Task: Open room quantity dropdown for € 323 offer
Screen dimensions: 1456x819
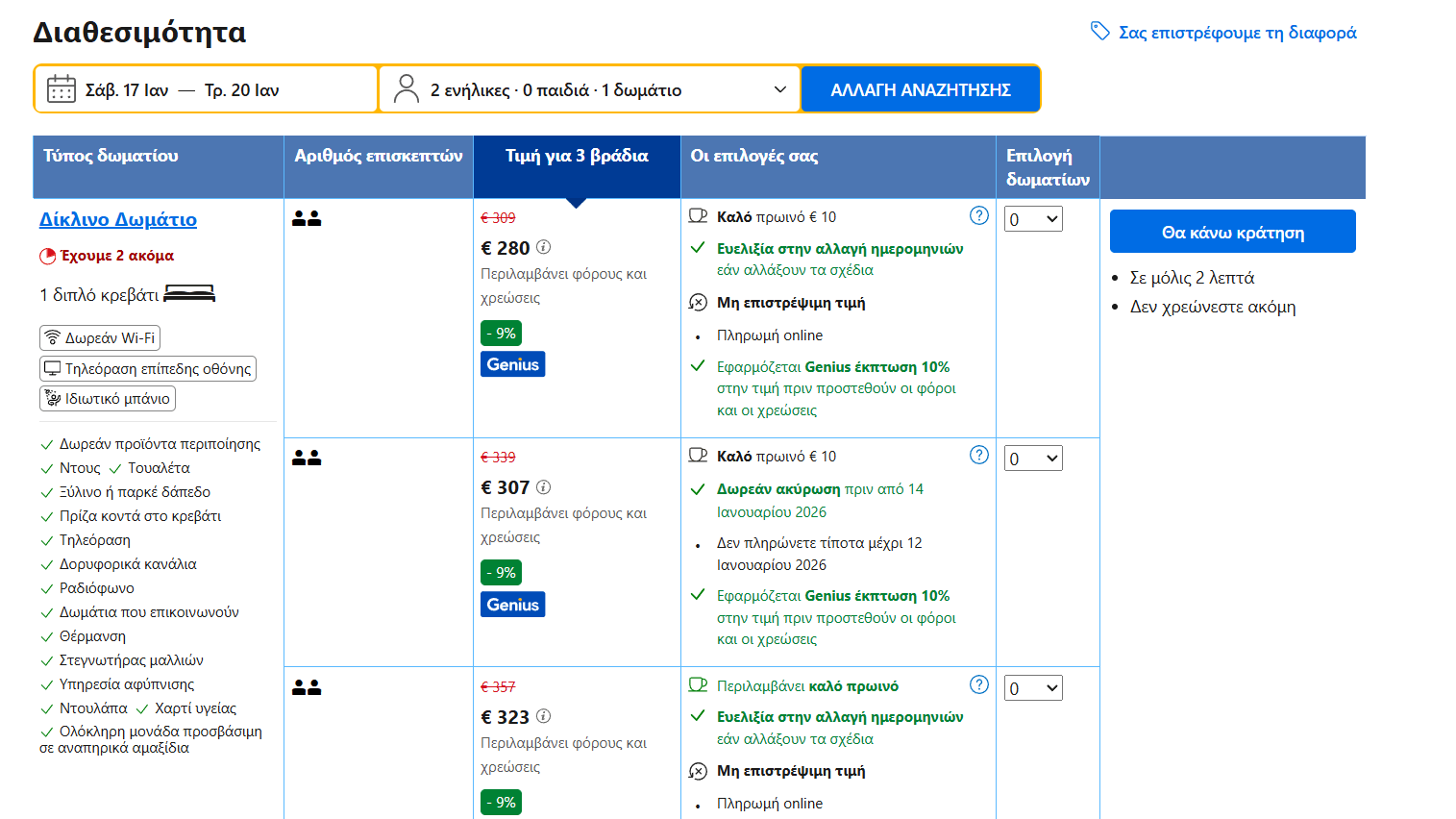Action: coord(1033,688)
